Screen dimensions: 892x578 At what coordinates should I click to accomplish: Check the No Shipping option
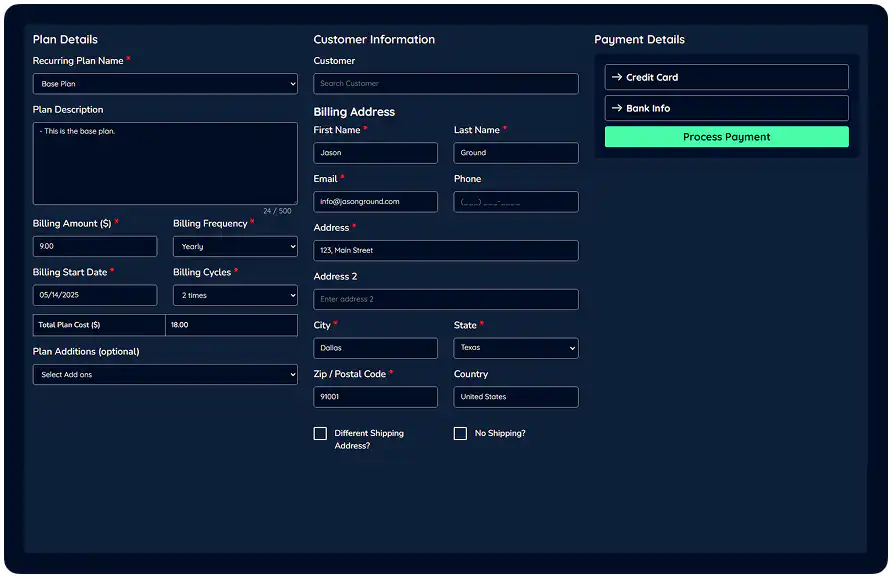pyautogui.click(x=460, y=433)
